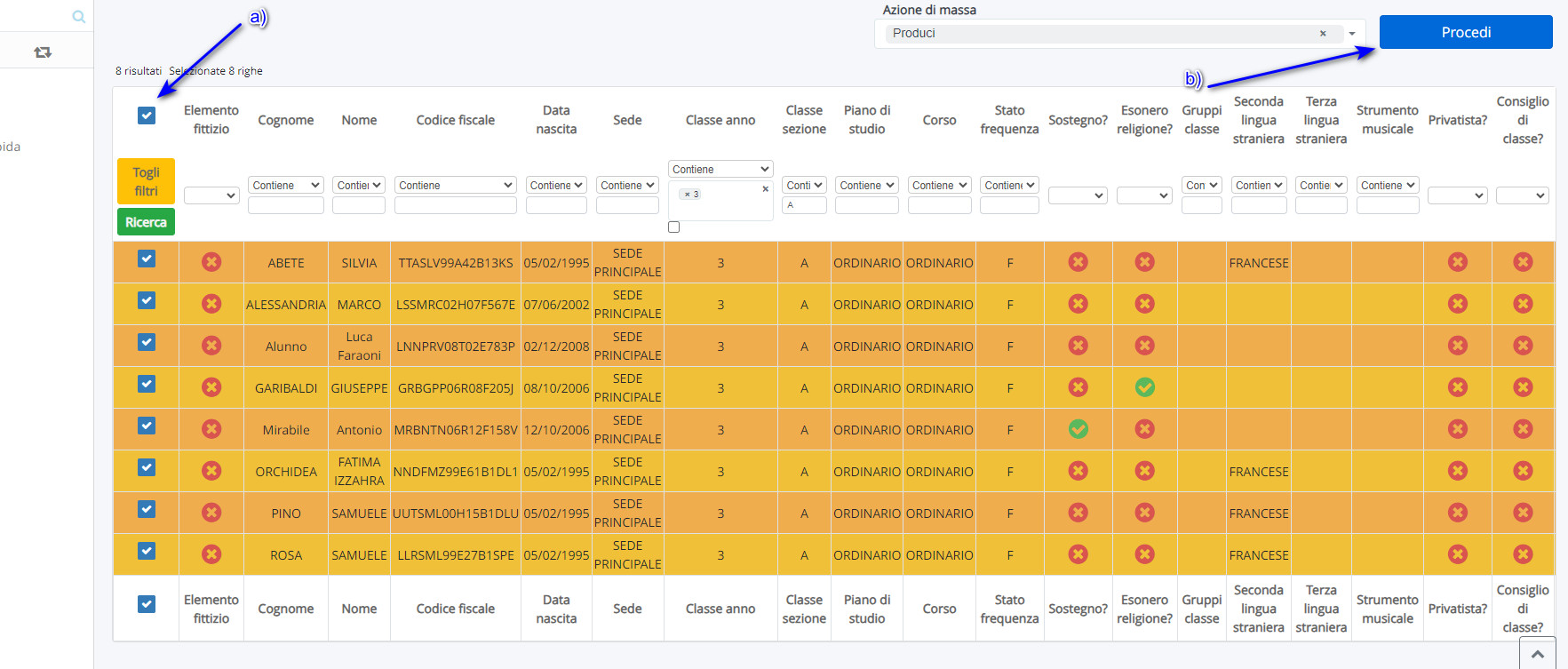1568x669 pixels.
Task: Uncheck the Mirabile Antonio row checkbox
Action: click(147, 426)
